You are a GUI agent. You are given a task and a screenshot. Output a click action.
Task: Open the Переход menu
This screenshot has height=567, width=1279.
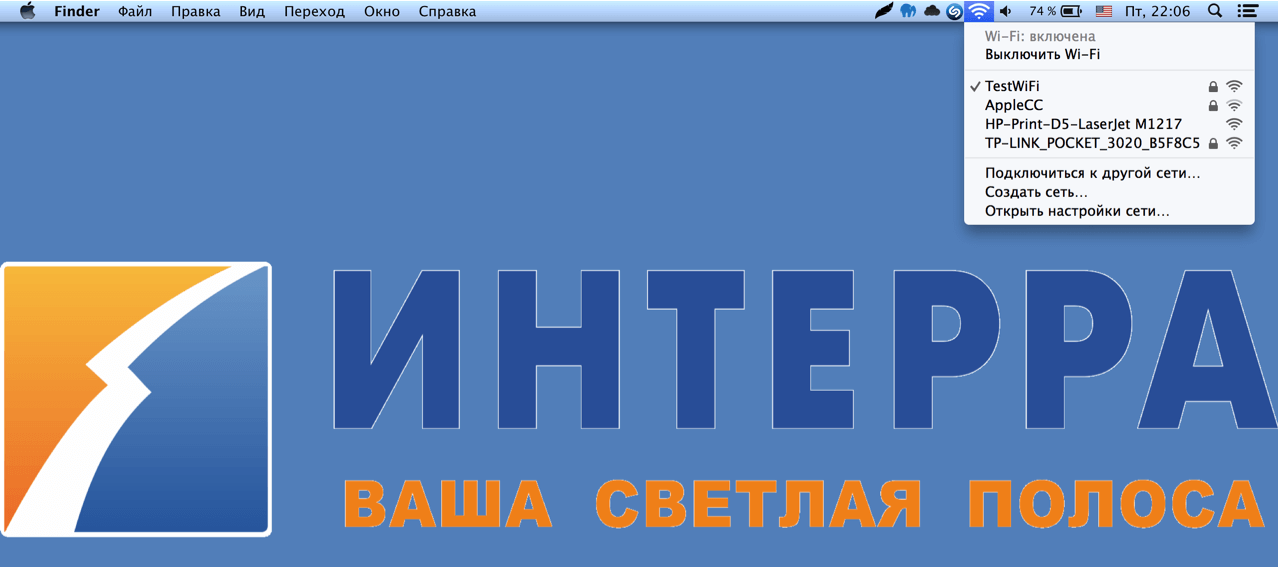click(314, 11)
